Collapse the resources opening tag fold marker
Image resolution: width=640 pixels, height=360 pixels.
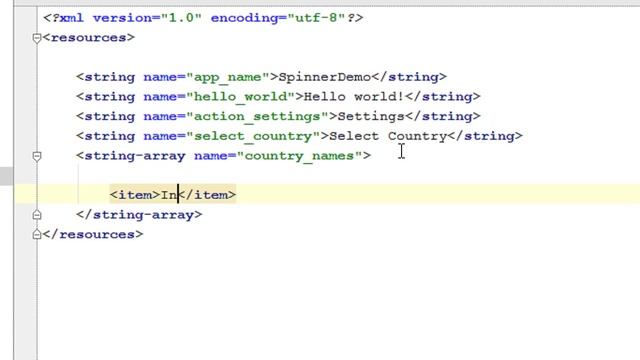37,38
